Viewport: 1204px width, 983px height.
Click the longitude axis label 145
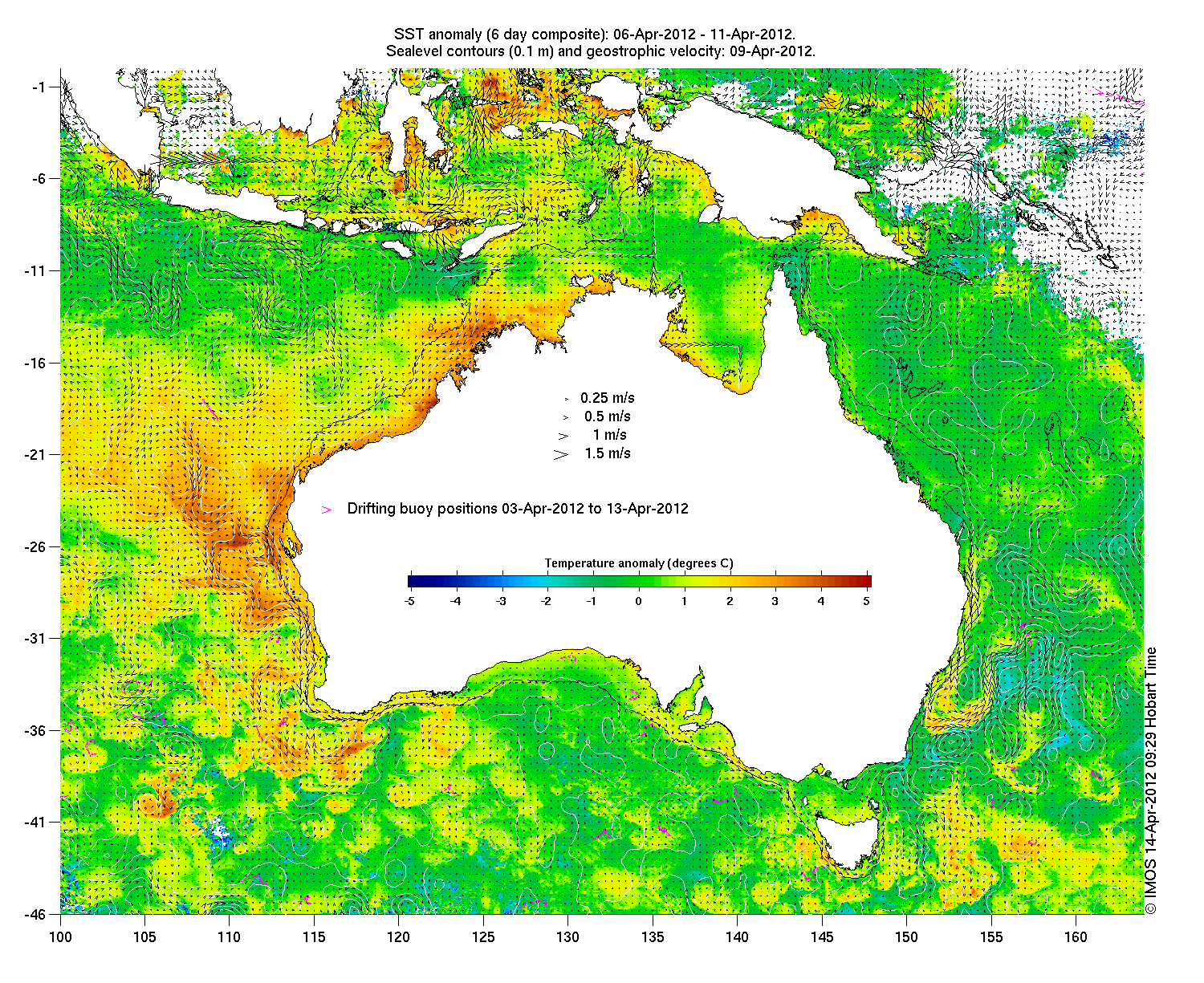(x=822, y=937)
